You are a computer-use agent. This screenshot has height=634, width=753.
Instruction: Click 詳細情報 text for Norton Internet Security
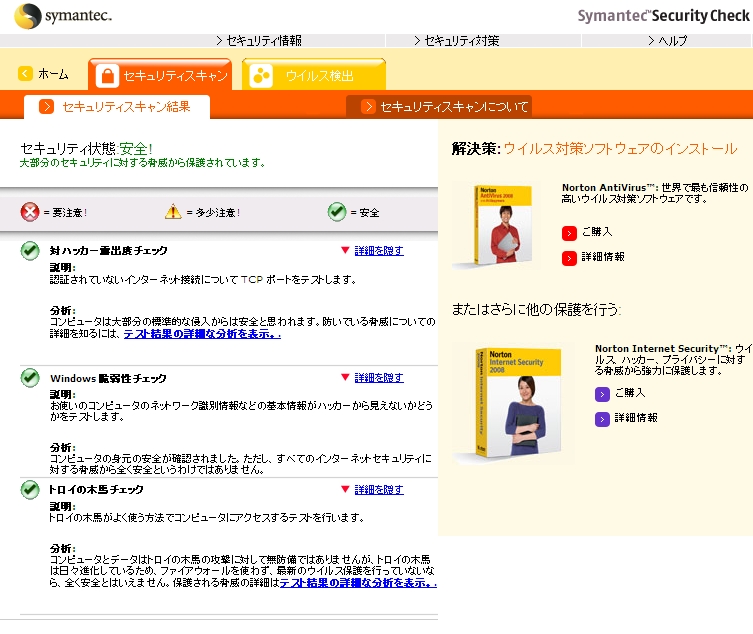click(x=636, y=418)
